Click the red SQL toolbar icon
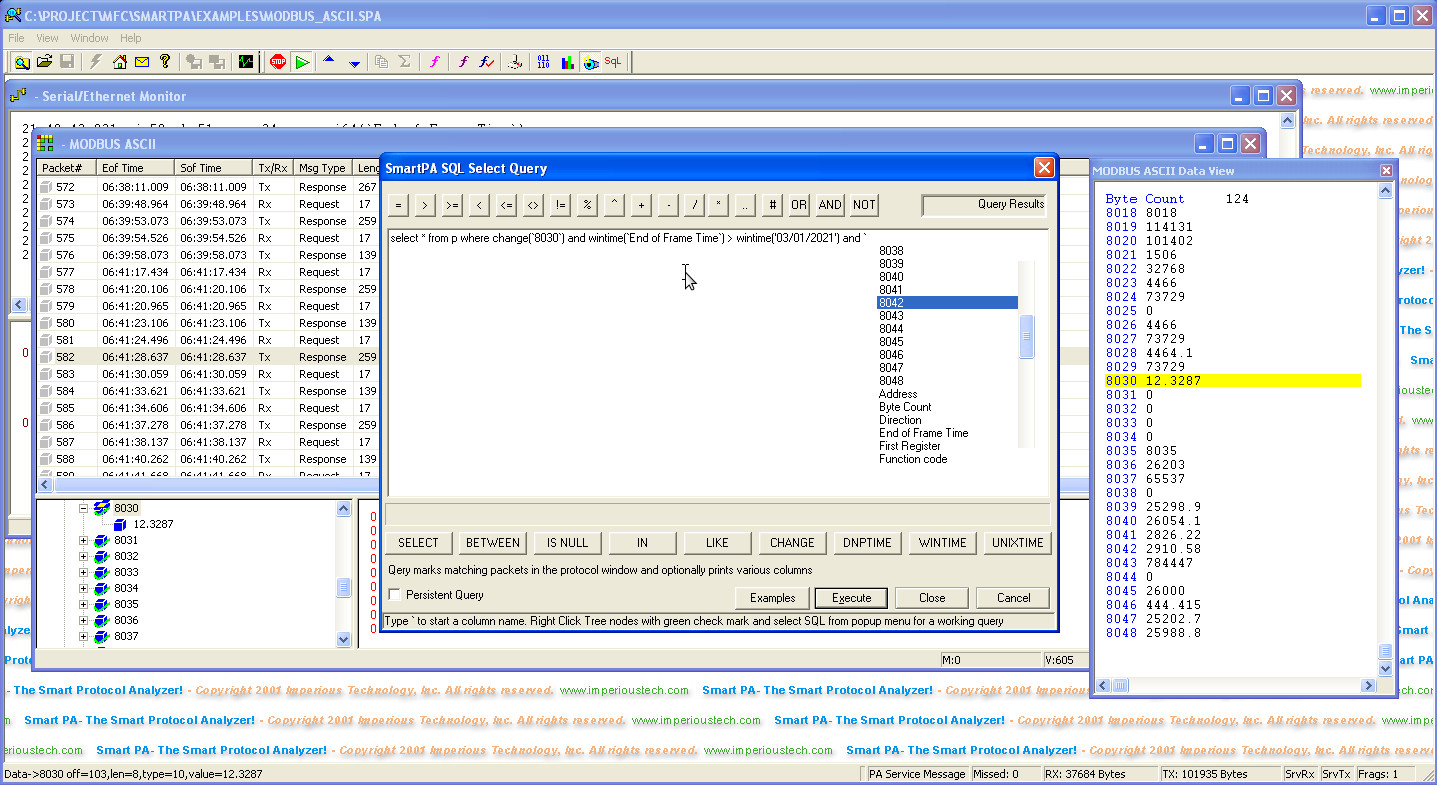 point(613,62)
